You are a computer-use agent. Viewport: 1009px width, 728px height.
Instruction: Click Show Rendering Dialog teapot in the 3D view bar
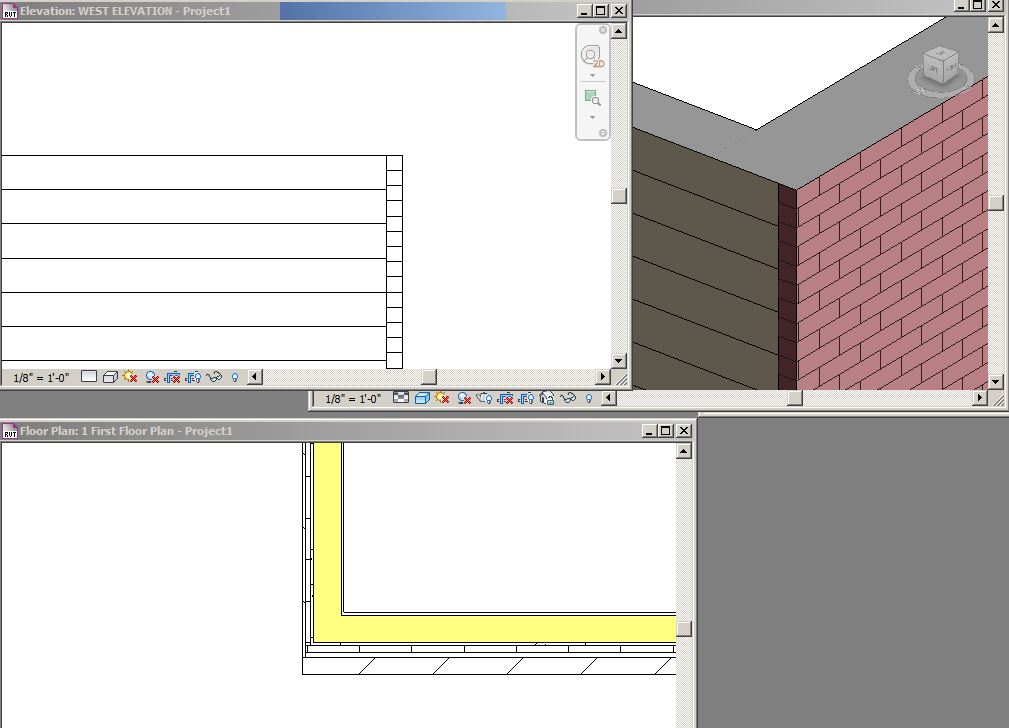click(484, 398)
